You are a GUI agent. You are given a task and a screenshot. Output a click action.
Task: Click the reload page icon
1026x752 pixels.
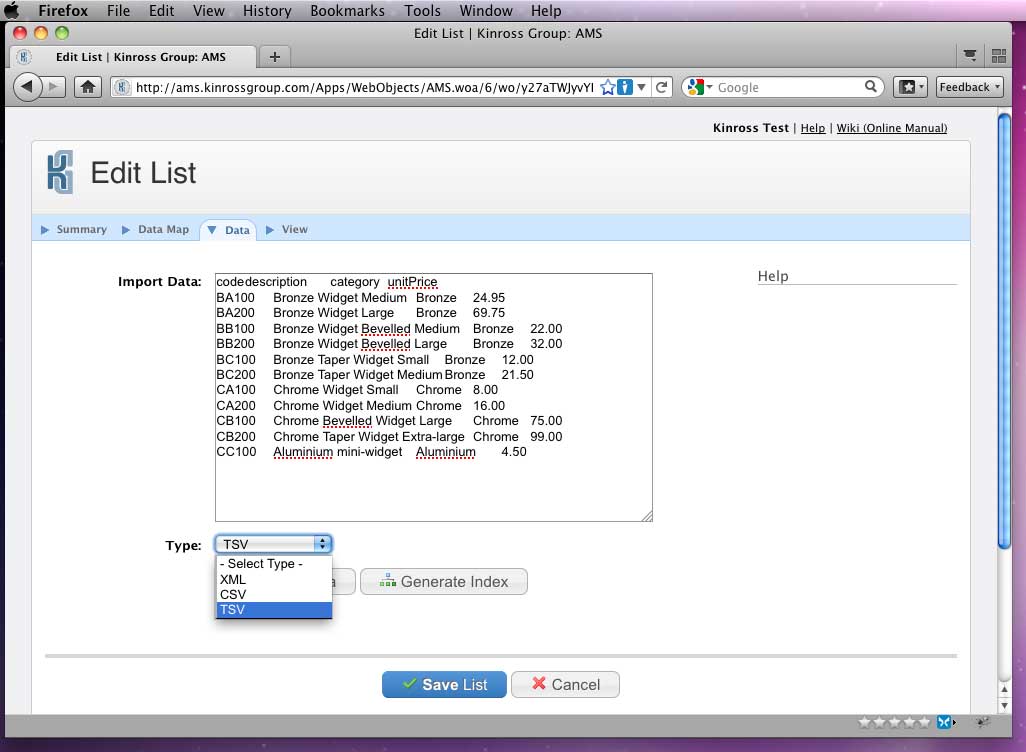click(662, 87)
